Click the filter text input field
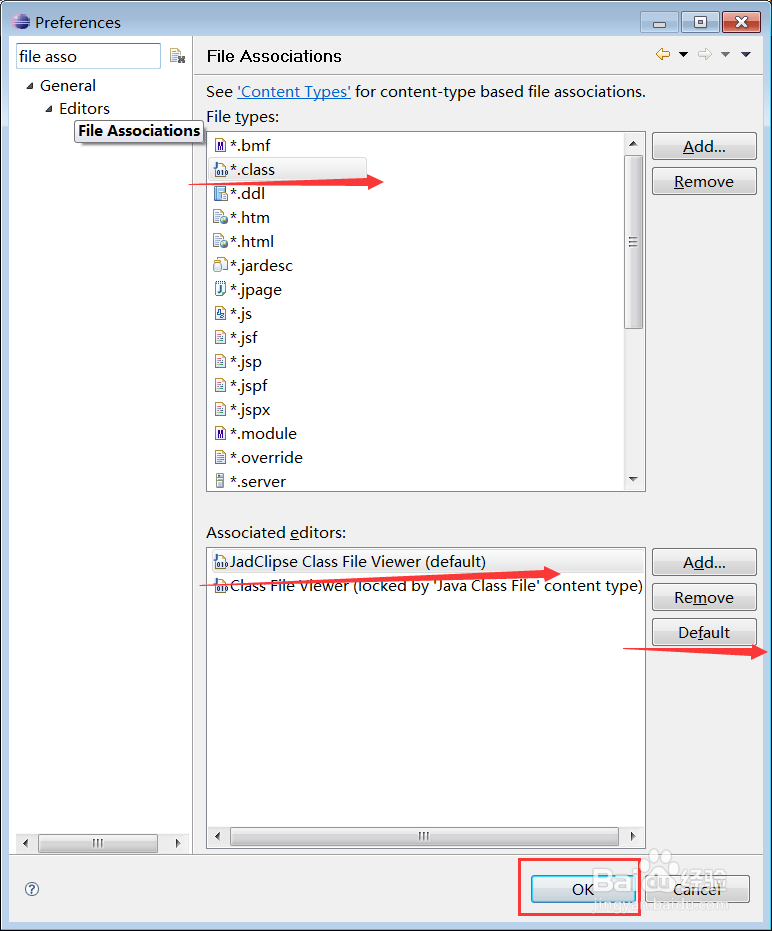This screenshot has width=772, height=931. 88,56
